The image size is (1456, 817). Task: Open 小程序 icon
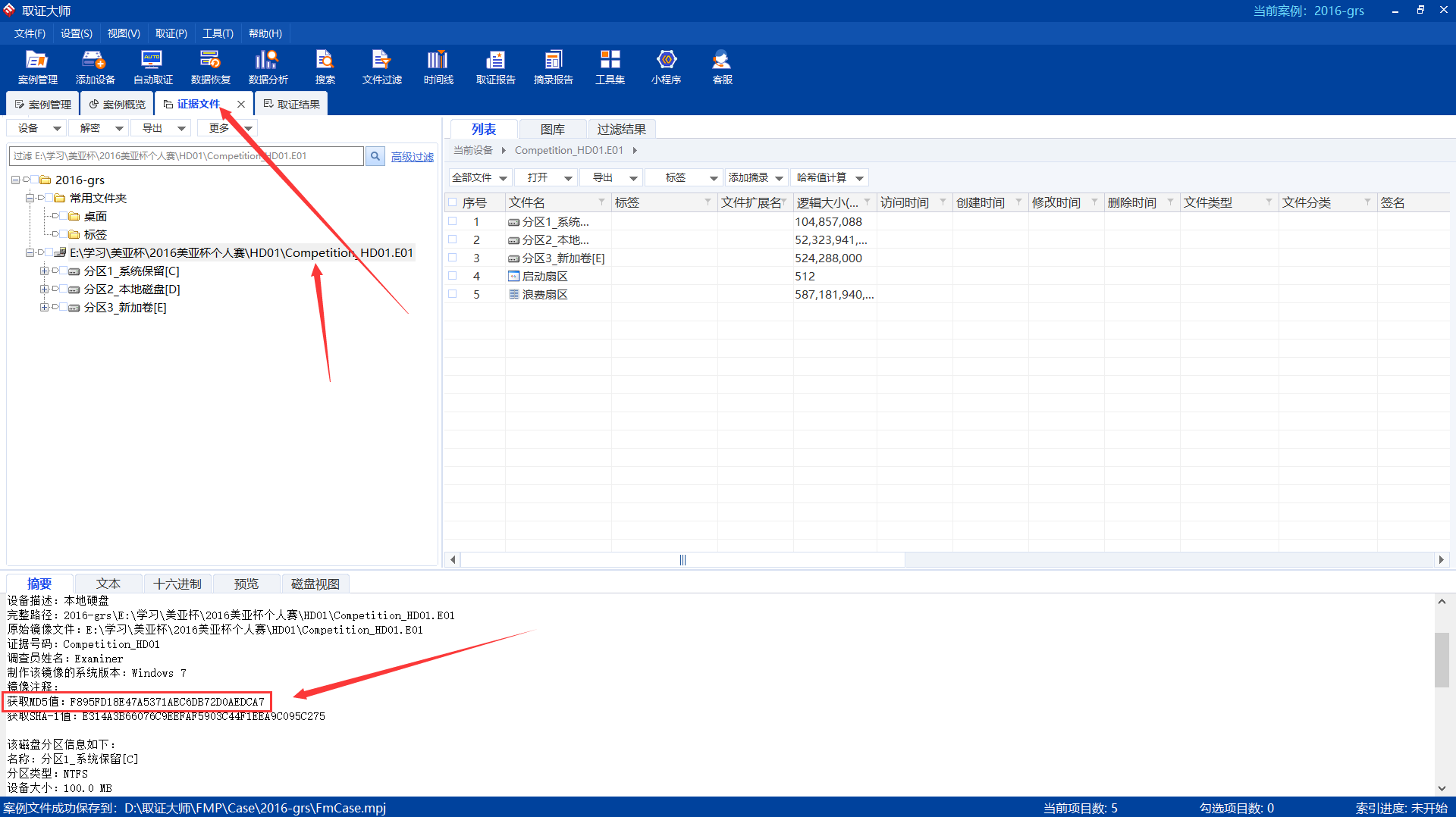click(x=666, y=67)
